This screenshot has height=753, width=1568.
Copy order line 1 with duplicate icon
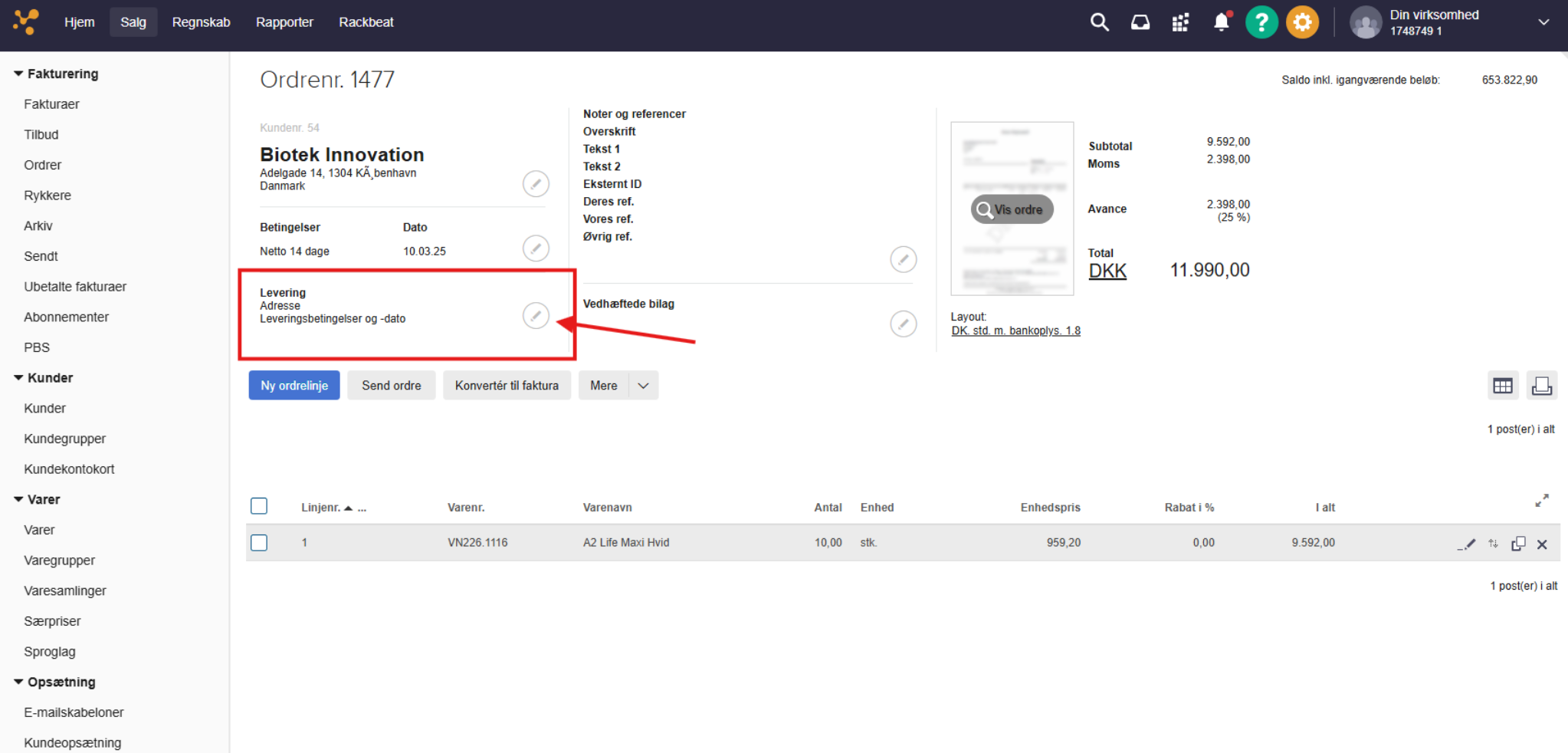[x=1517, y=544]
